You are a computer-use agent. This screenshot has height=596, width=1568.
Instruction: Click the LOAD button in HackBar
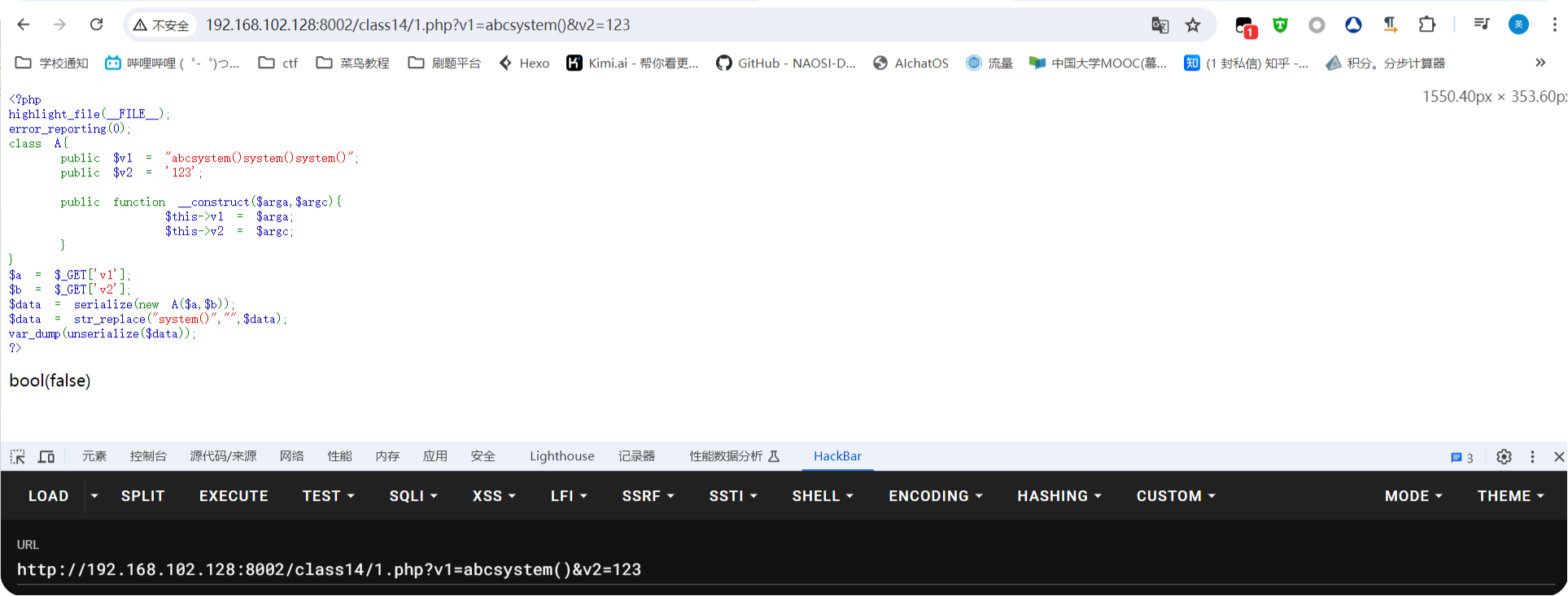[x=48, y=496]
